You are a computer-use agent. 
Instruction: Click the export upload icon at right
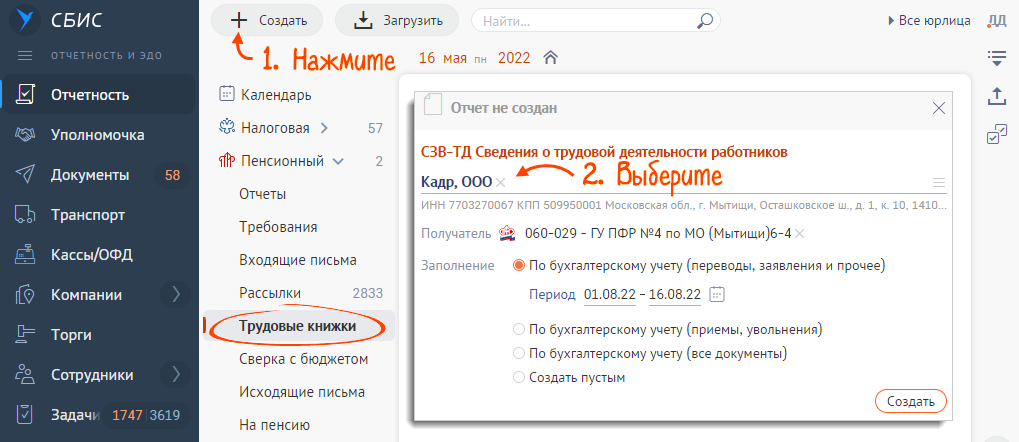[996, 97]
